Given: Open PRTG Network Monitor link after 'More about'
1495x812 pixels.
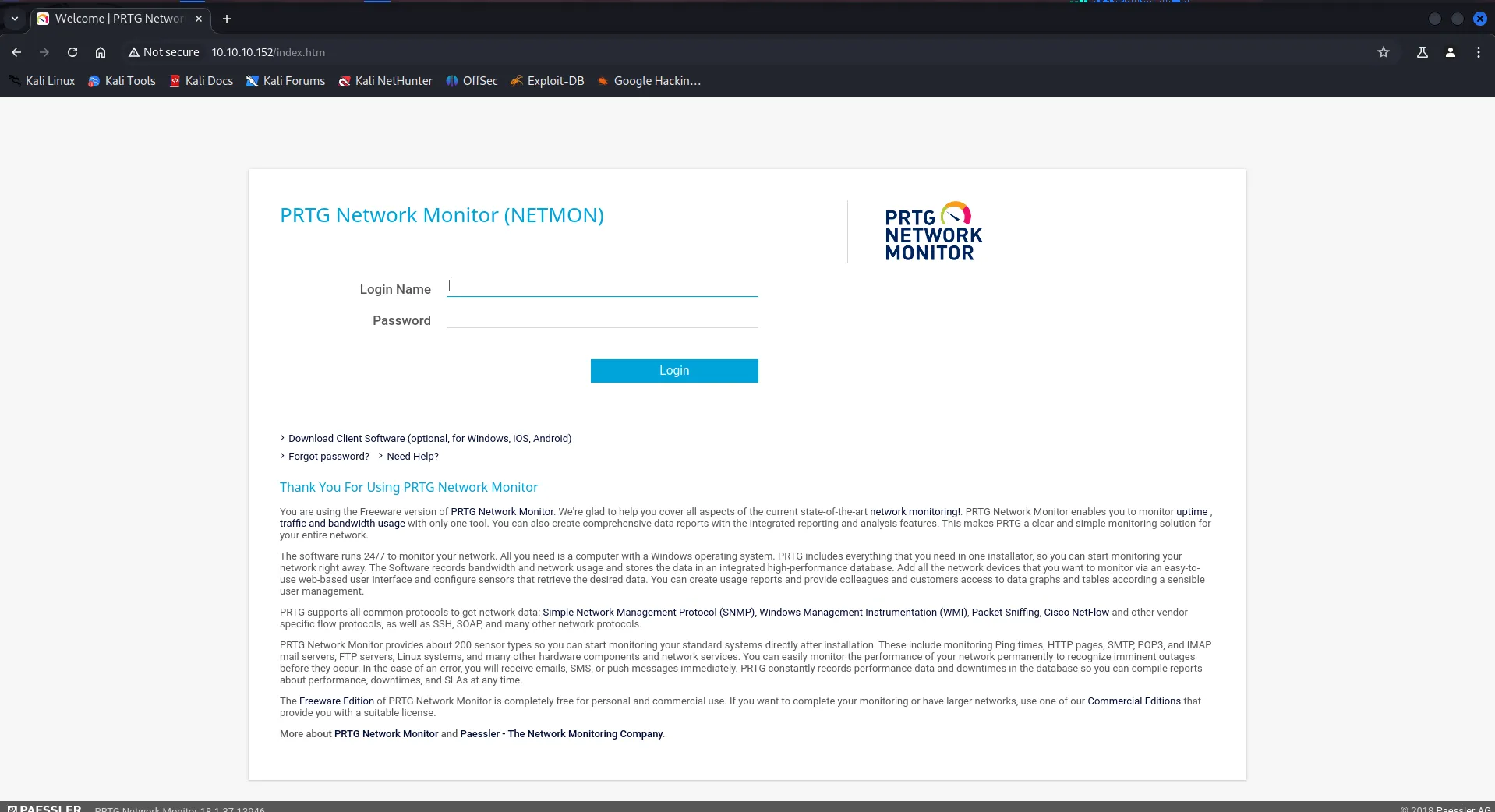Looking at the screenshot, I should click(387, 734).
